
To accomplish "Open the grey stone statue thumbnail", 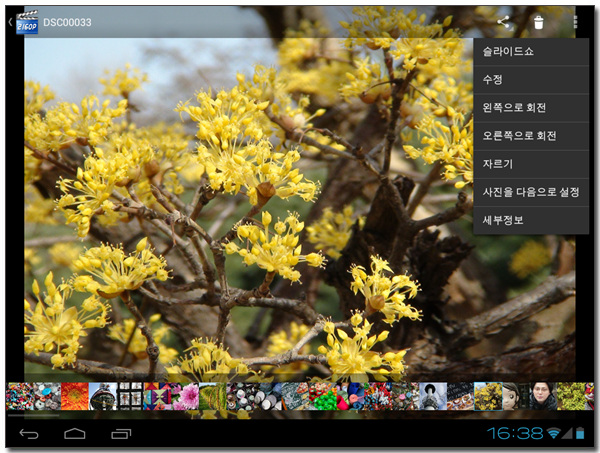I will [433, 396].
